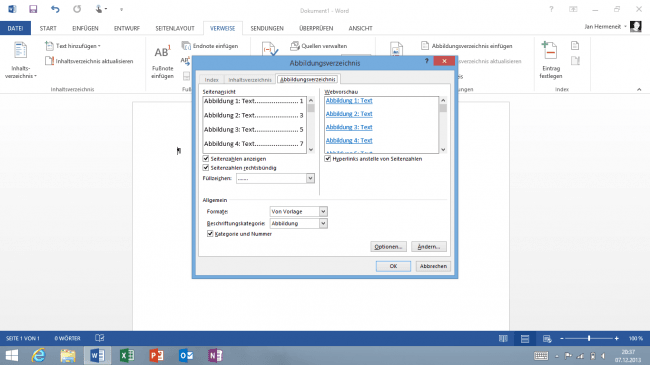Click the Quellen verwalten icon

294,46
